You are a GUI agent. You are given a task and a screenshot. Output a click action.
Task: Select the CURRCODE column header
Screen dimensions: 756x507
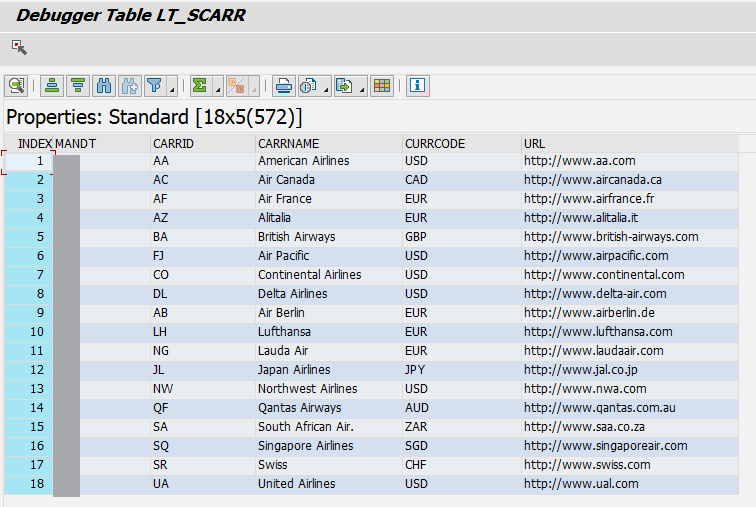pos(462,144)
